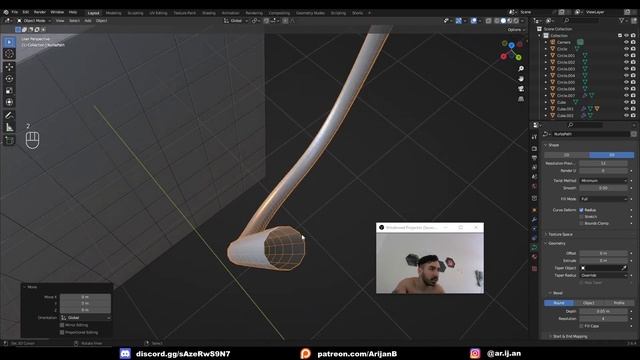The width and height of the screenshot is (640, 360).
Task: Toggle Collection exclude checkbox in outliner
Action: pos(620,36)
